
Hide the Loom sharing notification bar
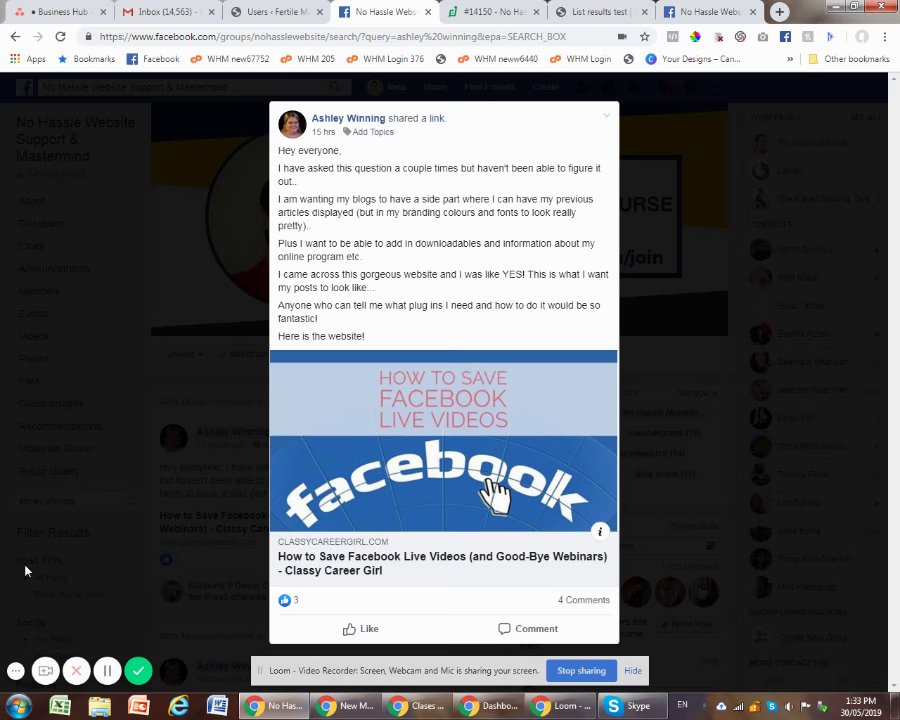(x=633, y=671)
